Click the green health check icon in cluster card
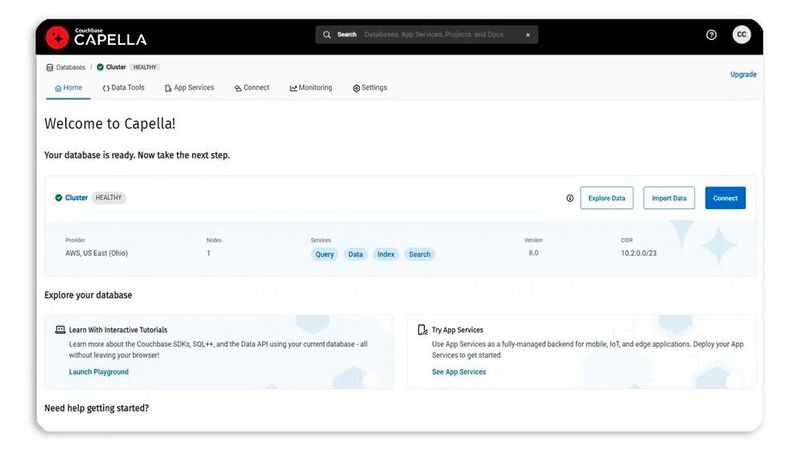Image resolution: width=800 pixels, height=450 pixels. 59,197
